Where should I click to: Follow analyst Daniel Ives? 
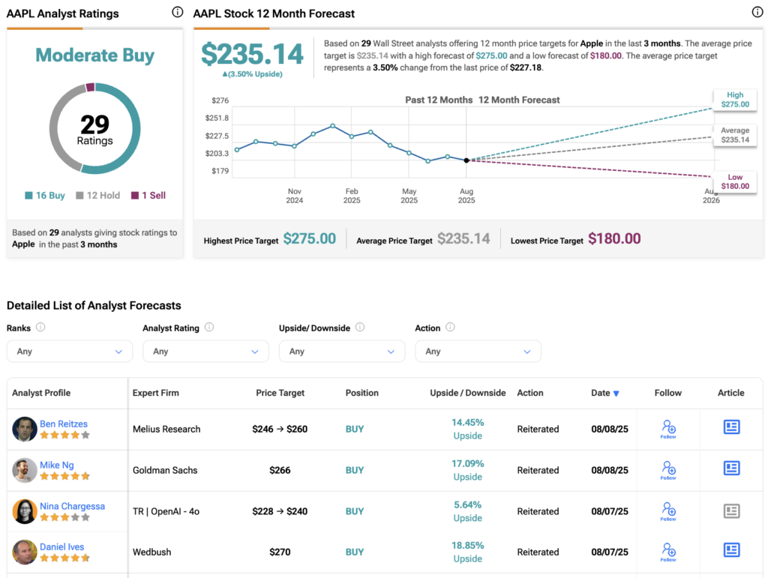[x=669, y=552]
